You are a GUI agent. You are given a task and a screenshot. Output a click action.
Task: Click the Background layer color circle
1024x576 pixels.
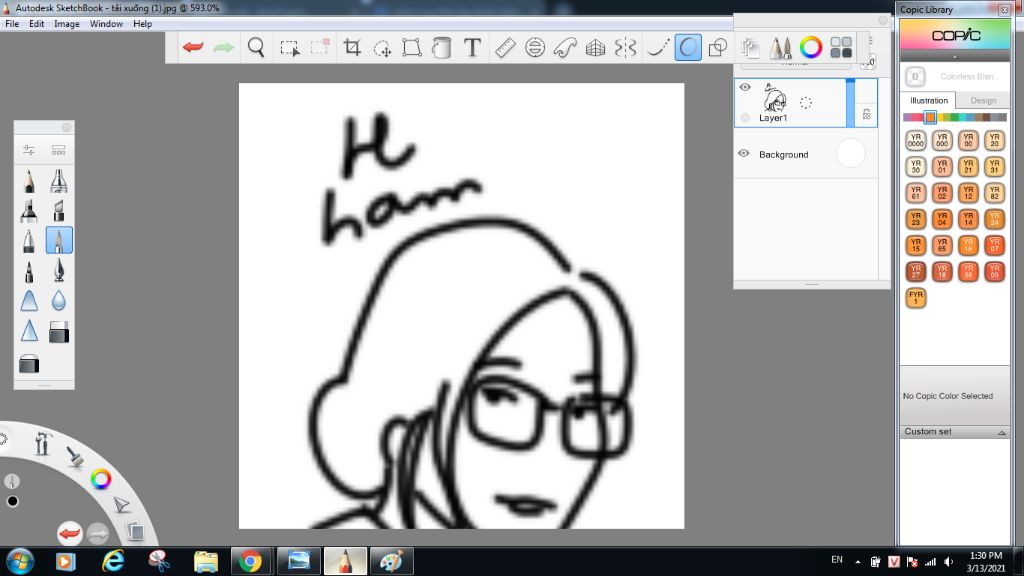[850, 153]
